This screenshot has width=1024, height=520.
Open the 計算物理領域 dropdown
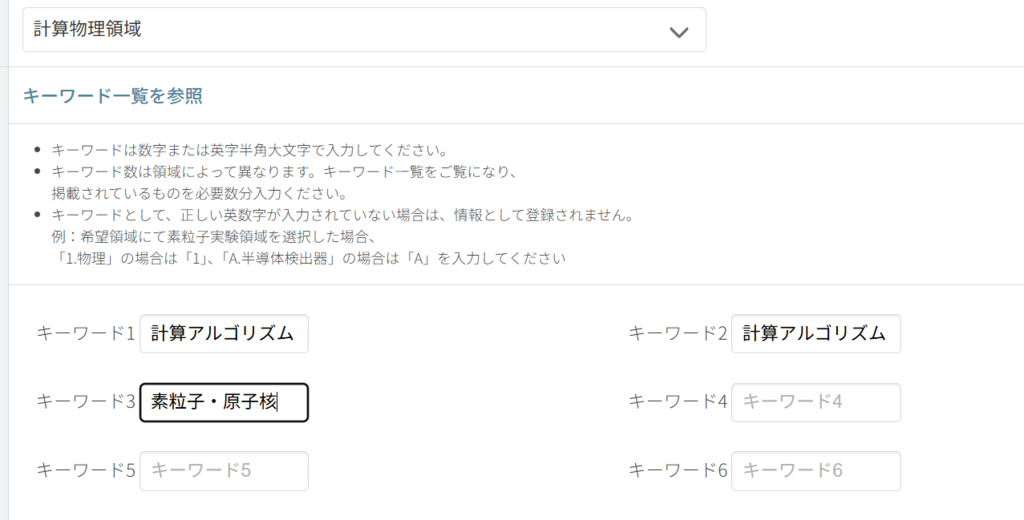(364, 30)
